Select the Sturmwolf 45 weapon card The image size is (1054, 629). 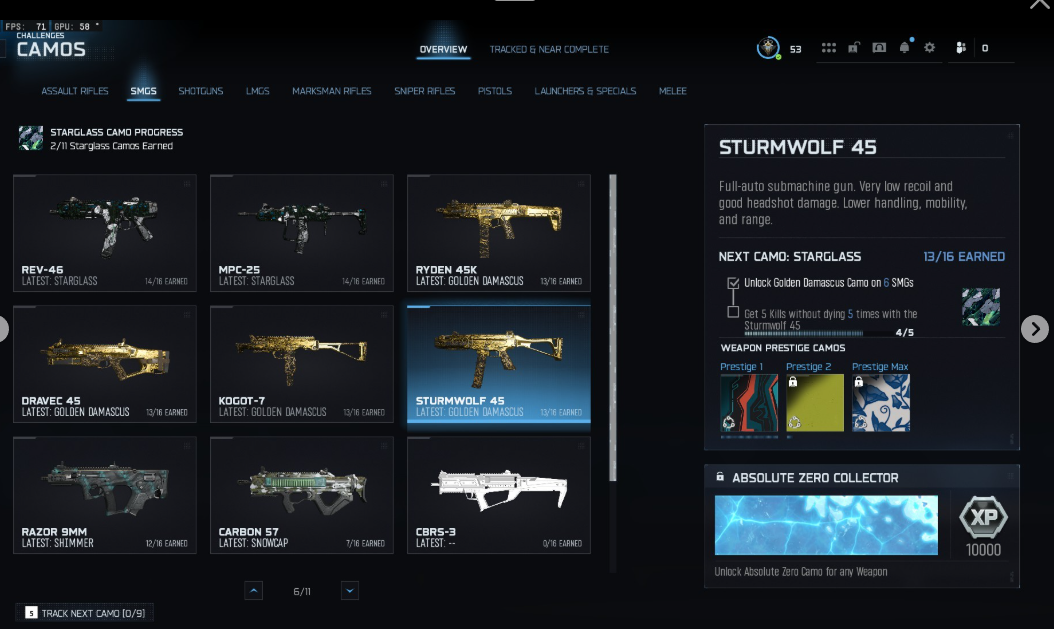tap(499, 364)
